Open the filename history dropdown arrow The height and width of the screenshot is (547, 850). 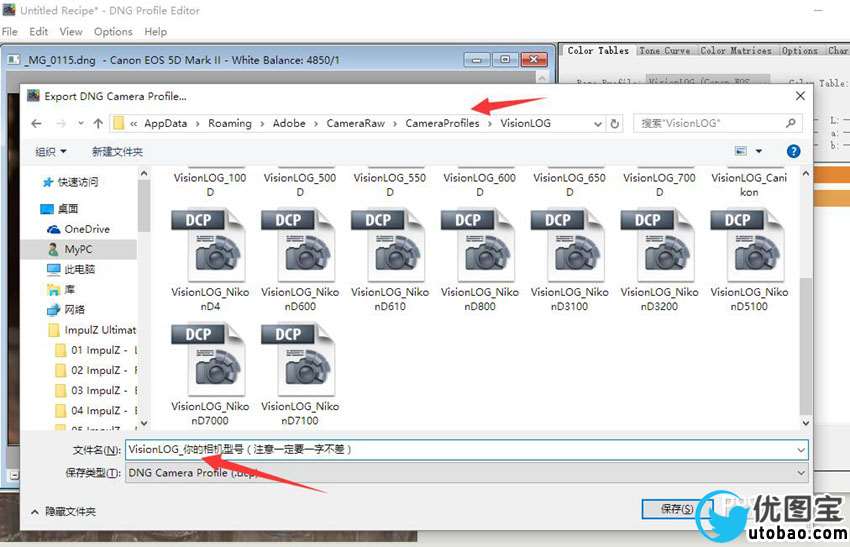pos(801,450)
